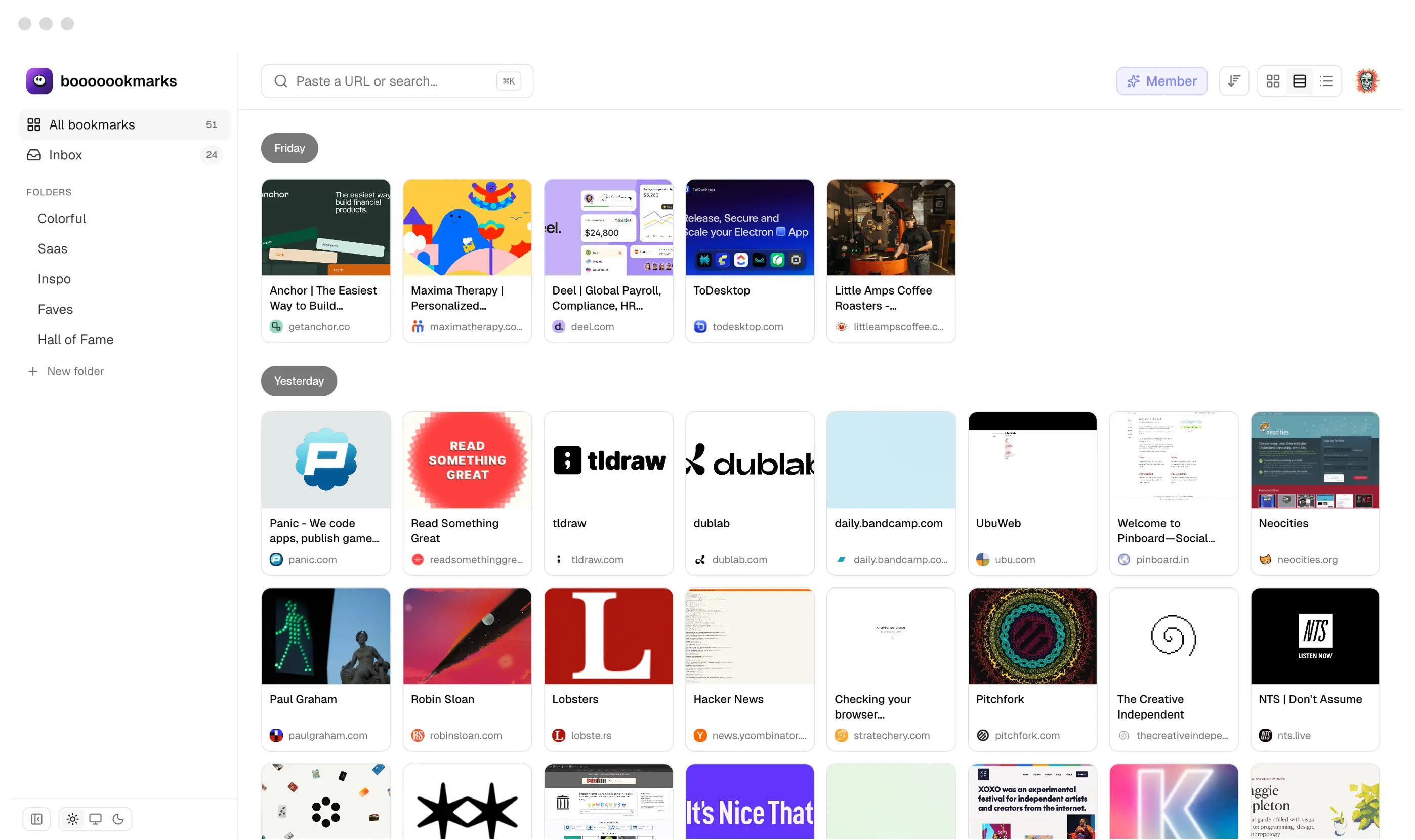
Task: Open the Inbox section
Action: [124, 154]
